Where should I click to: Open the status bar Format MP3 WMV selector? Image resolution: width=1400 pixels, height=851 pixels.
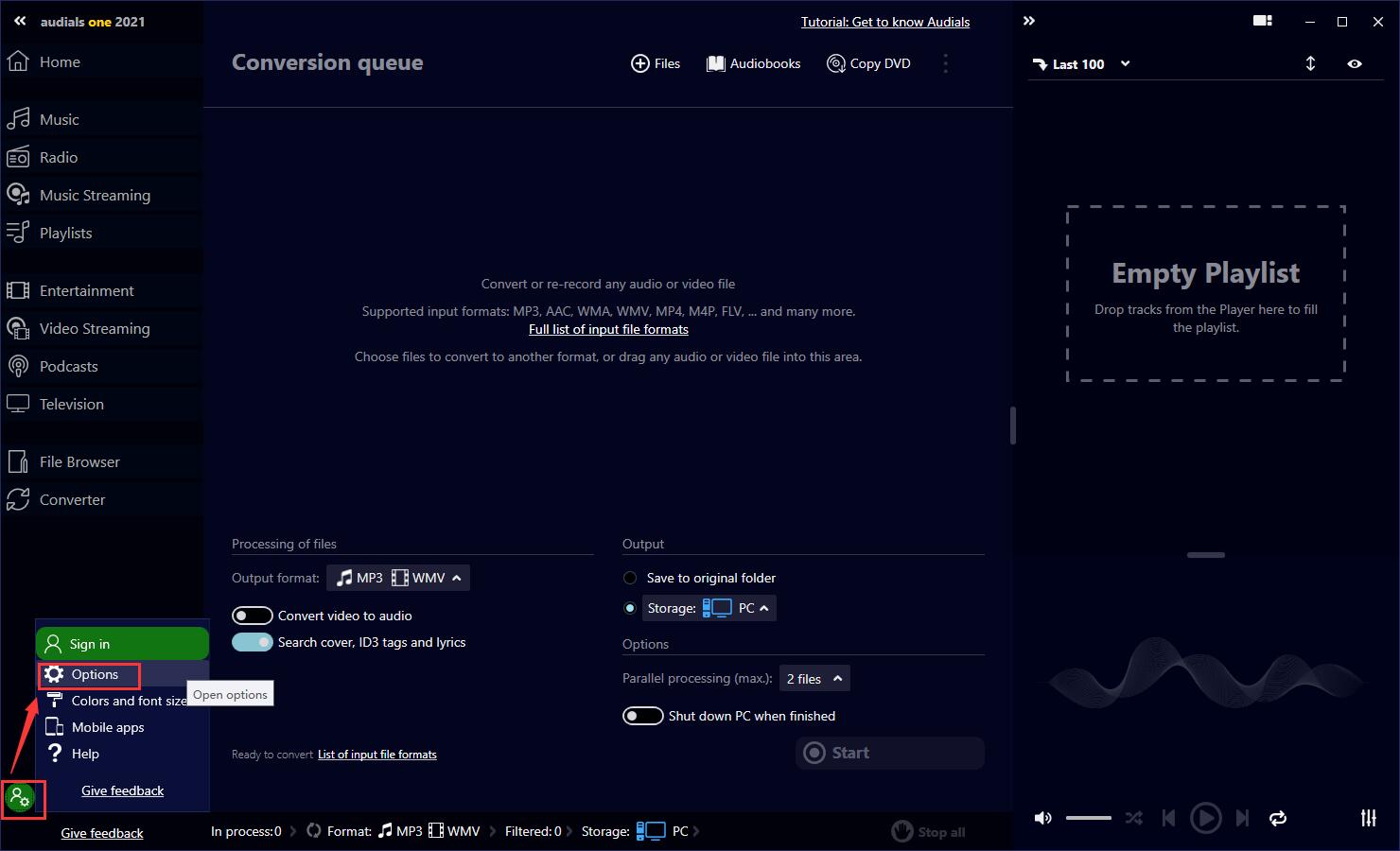pos(402,831)
